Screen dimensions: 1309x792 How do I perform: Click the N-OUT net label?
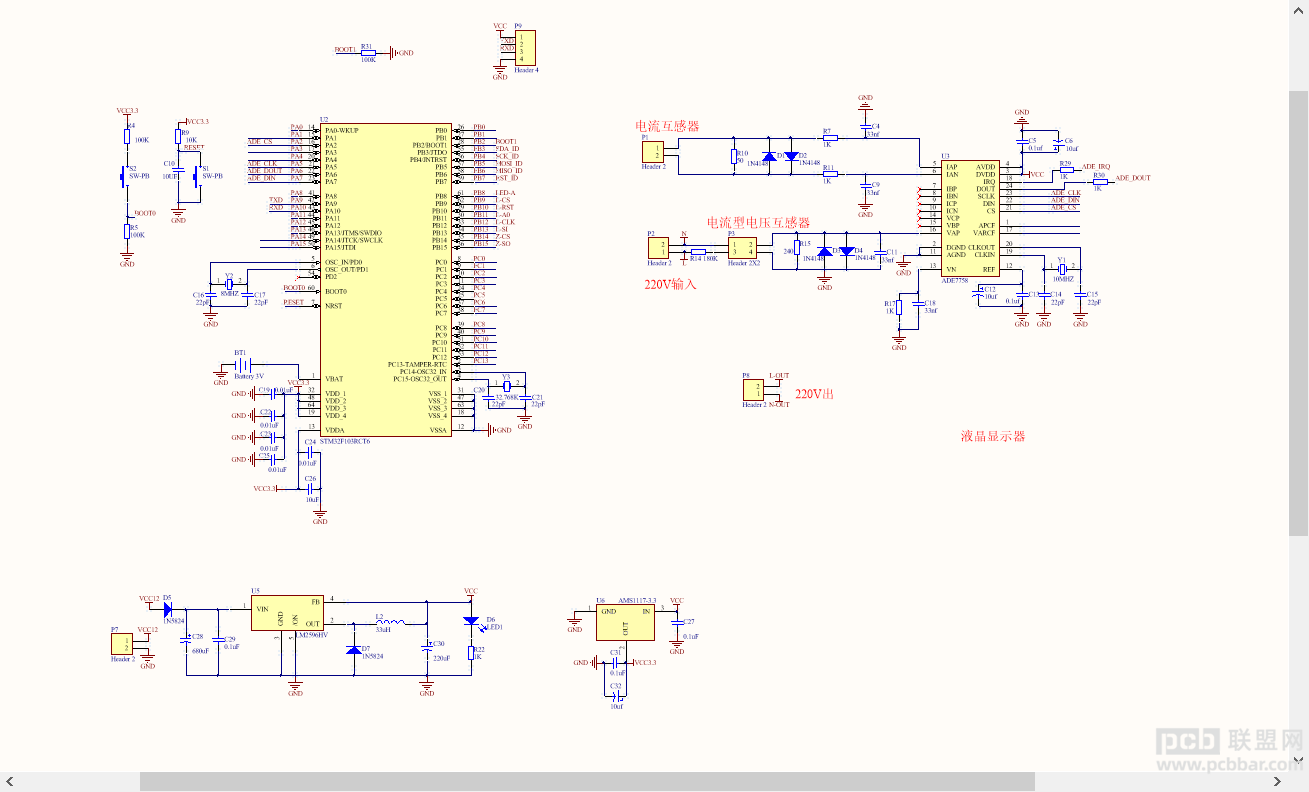779,404
